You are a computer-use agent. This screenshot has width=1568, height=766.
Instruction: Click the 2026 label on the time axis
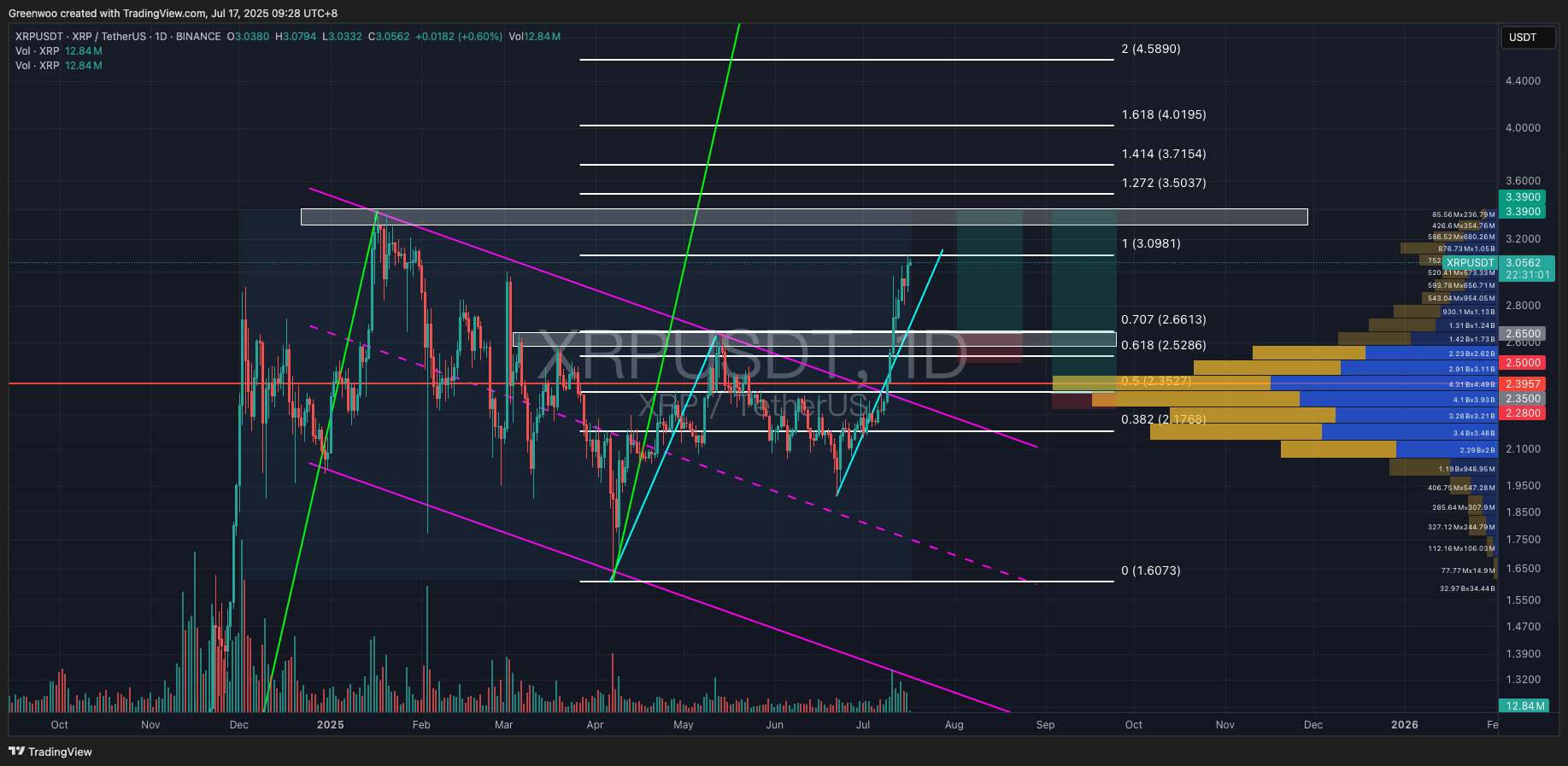[x=1405, y=725]
